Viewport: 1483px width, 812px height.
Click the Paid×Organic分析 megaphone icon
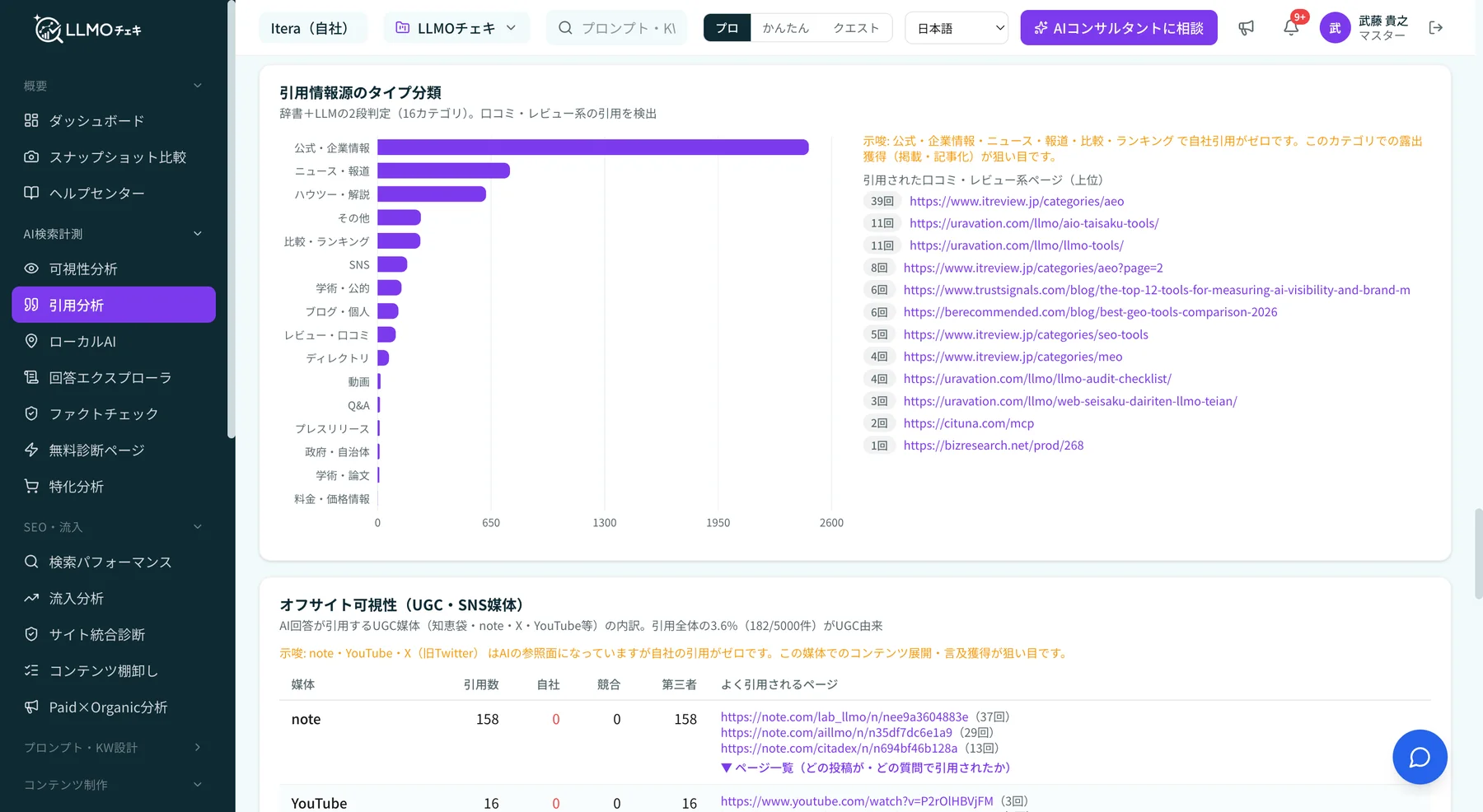pos(31,707)
